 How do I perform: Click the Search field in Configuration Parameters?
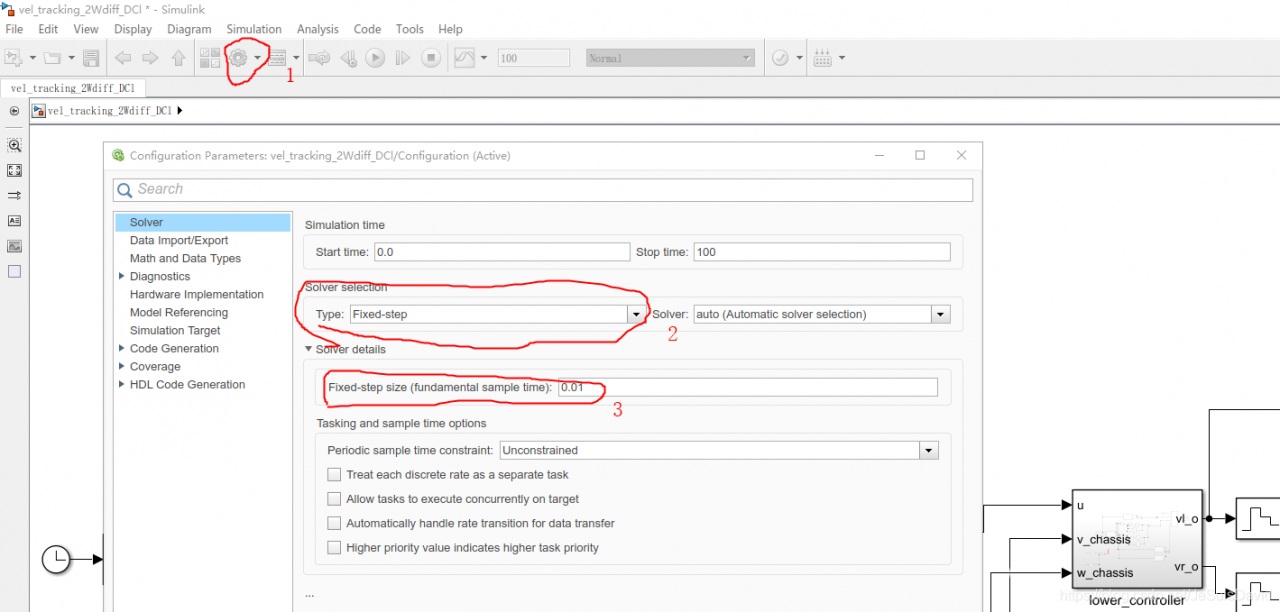pos(543,189)
